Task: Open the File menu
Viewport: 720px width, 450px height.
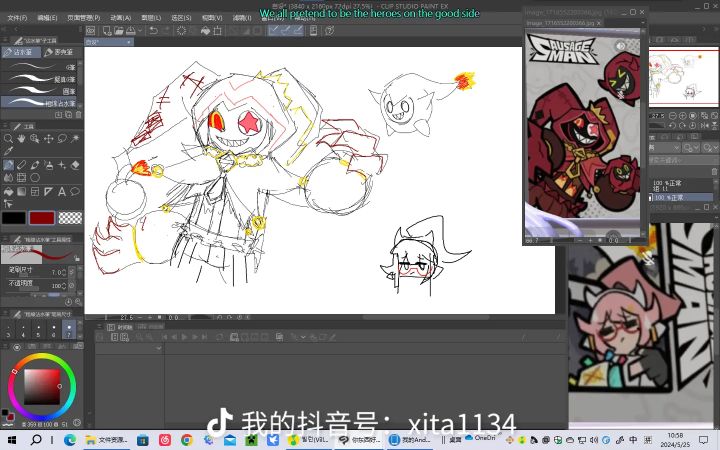Action: tap(17, 18)
